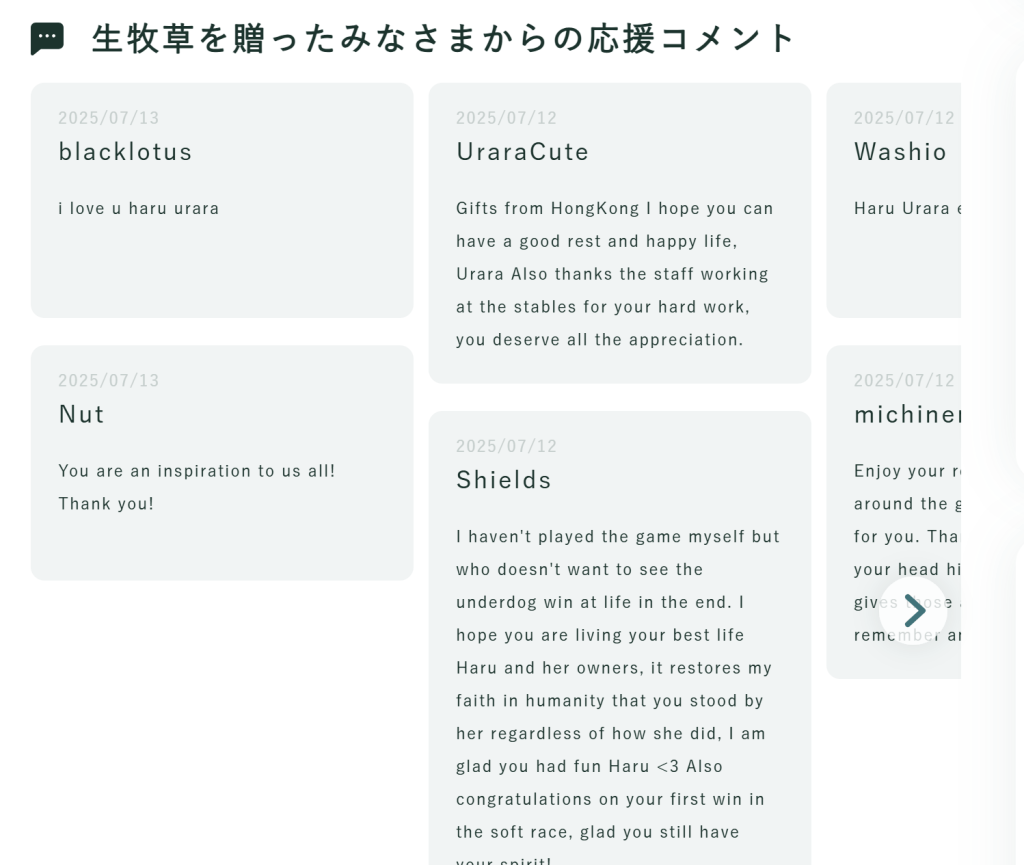
Task: Advance the comment carousel with the arrow button
Action: coord(913,610)
